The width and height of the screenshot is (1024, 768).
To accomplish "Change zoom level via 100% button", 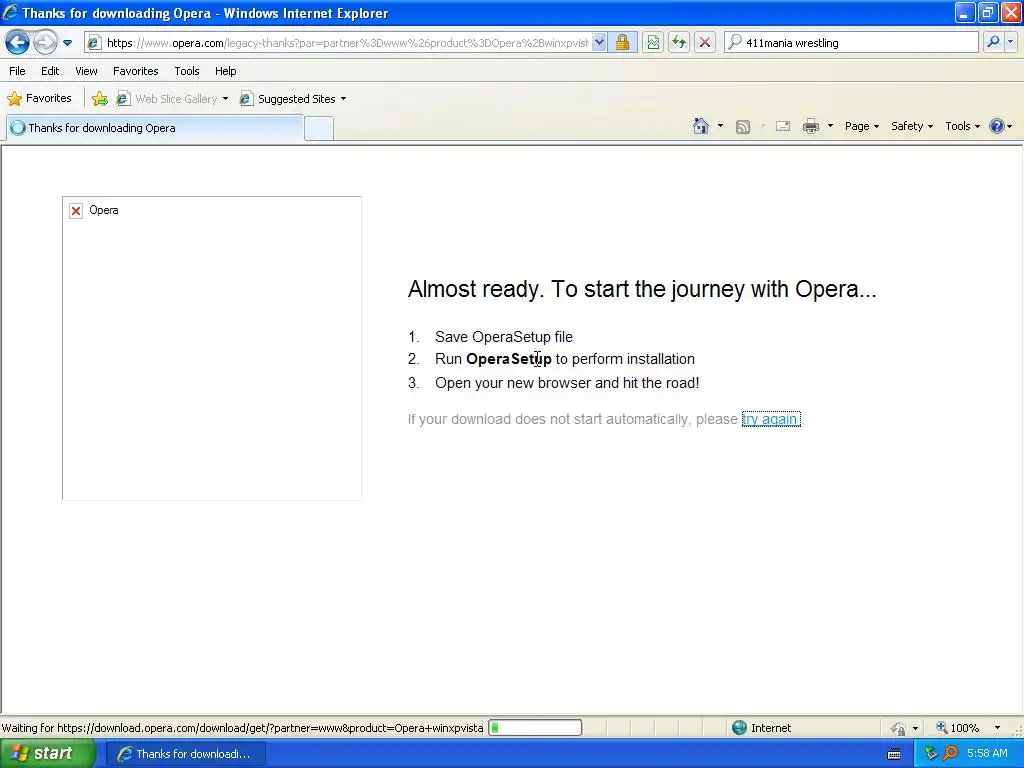I will point(957,728).
